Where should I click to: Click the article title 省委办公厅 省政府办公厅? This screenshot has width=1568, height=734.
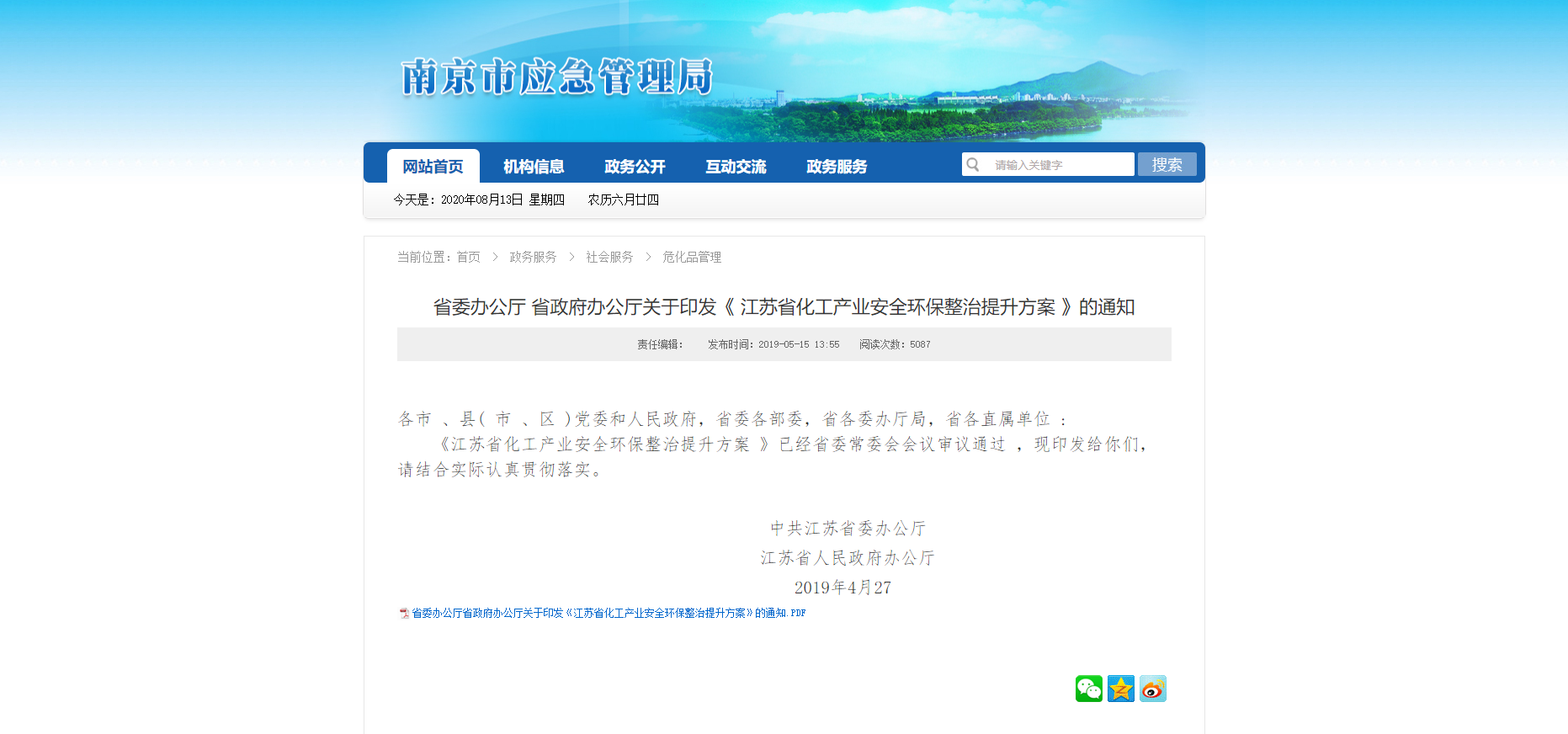click(784, 307)
